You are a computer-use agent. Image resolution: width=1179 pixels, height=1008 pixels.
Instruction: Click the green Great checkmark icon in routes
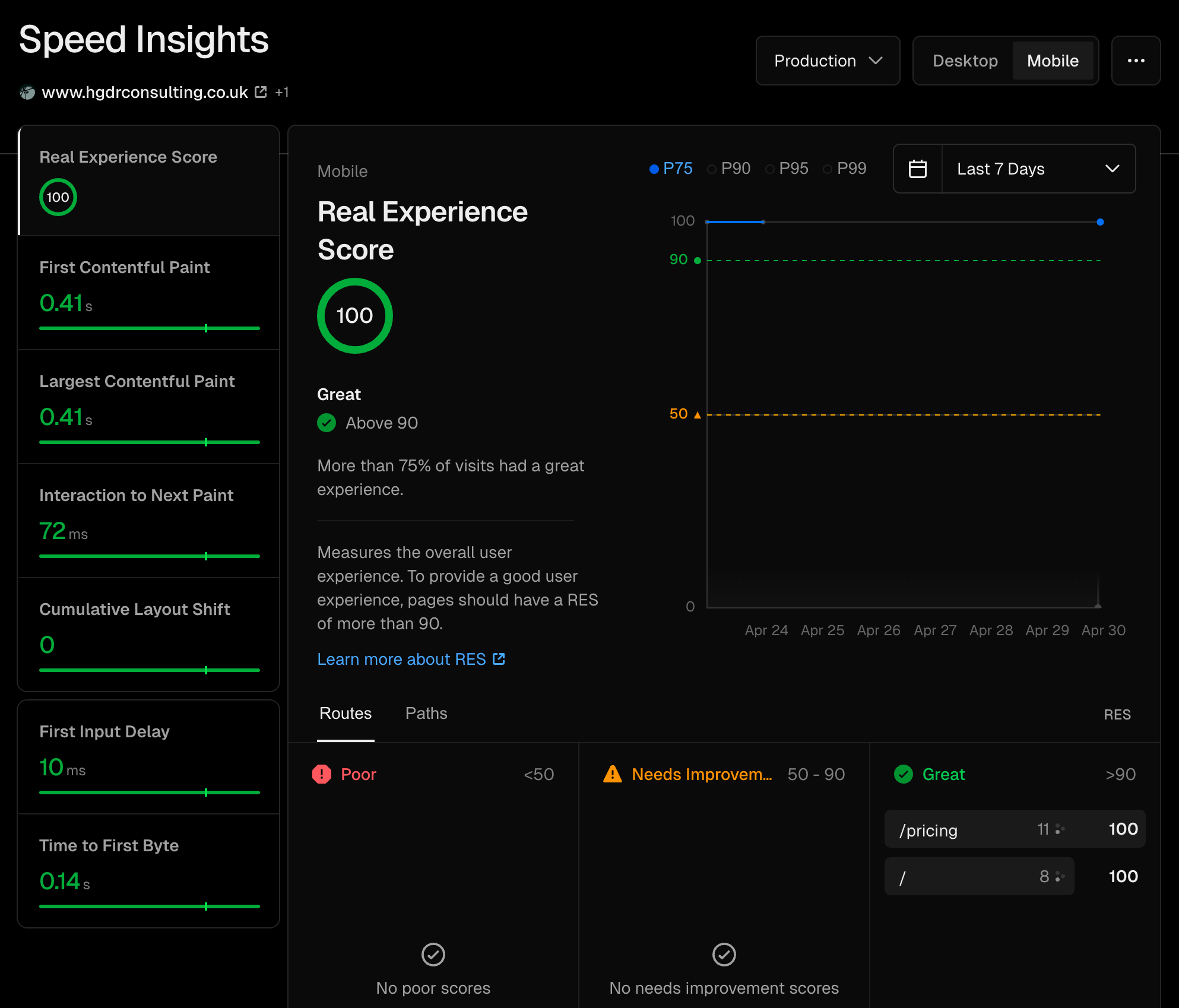click(904, 774)
